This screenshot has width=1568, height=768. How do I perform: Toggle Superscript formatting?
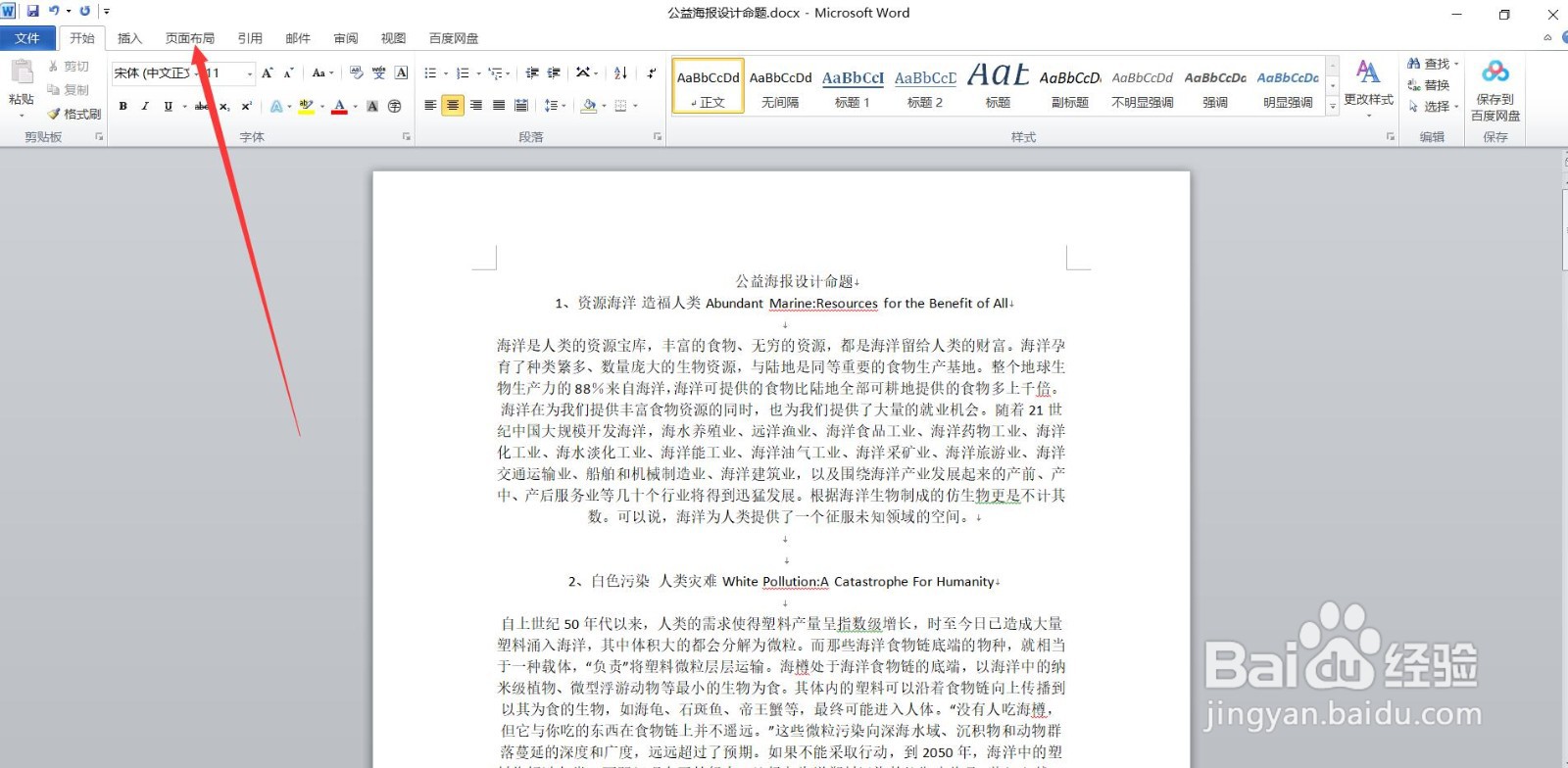[x=246, y=106]
